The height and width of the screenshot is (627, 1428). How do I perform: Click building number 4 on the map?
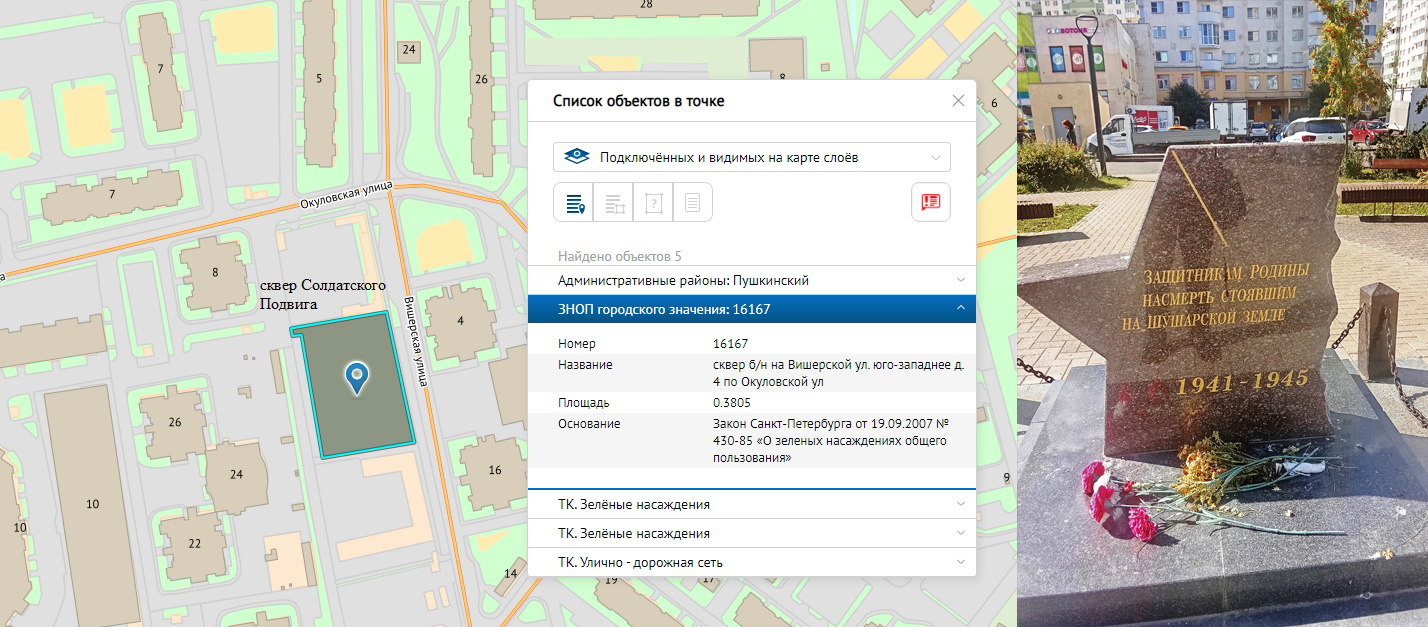460,320
